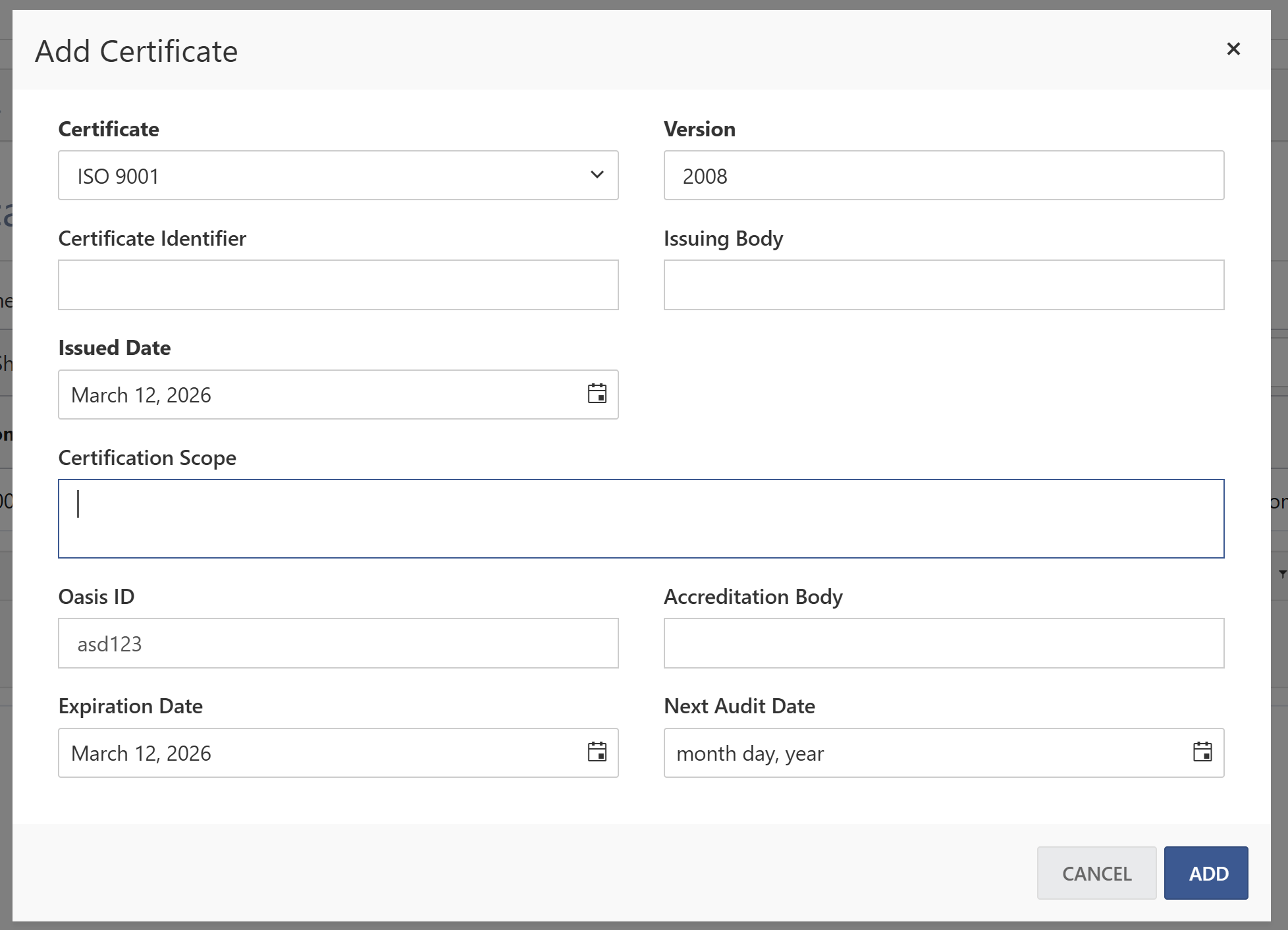
Task: Click the Version label
Action: (700, 129)
